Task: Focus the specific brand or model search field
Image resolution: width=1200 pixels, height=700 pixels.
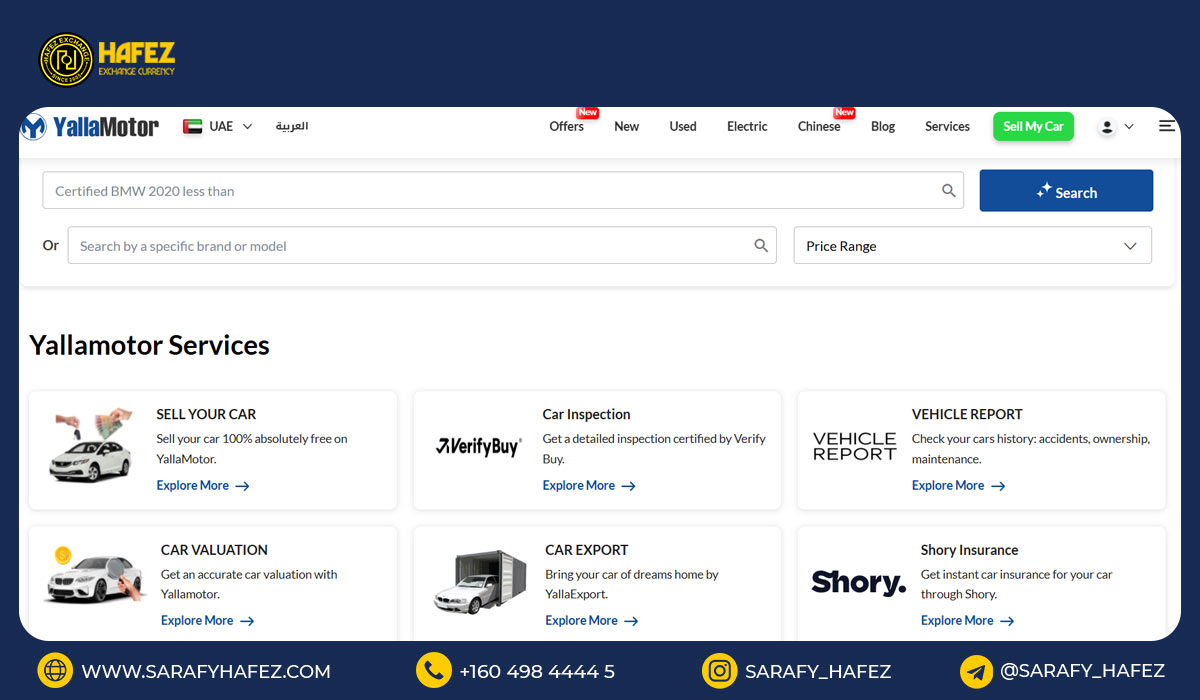Action: (x=410, y=246)
